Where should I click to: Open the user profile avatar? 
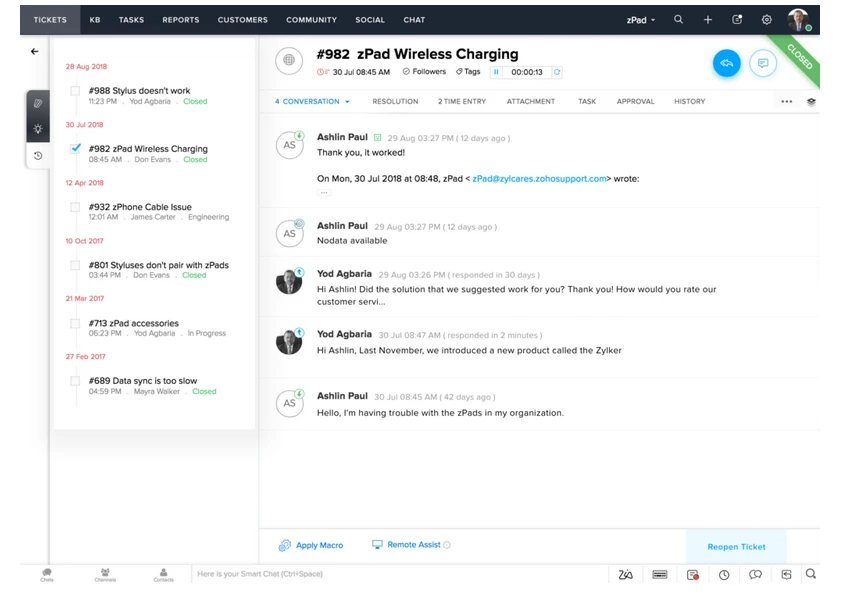[799, 20]
